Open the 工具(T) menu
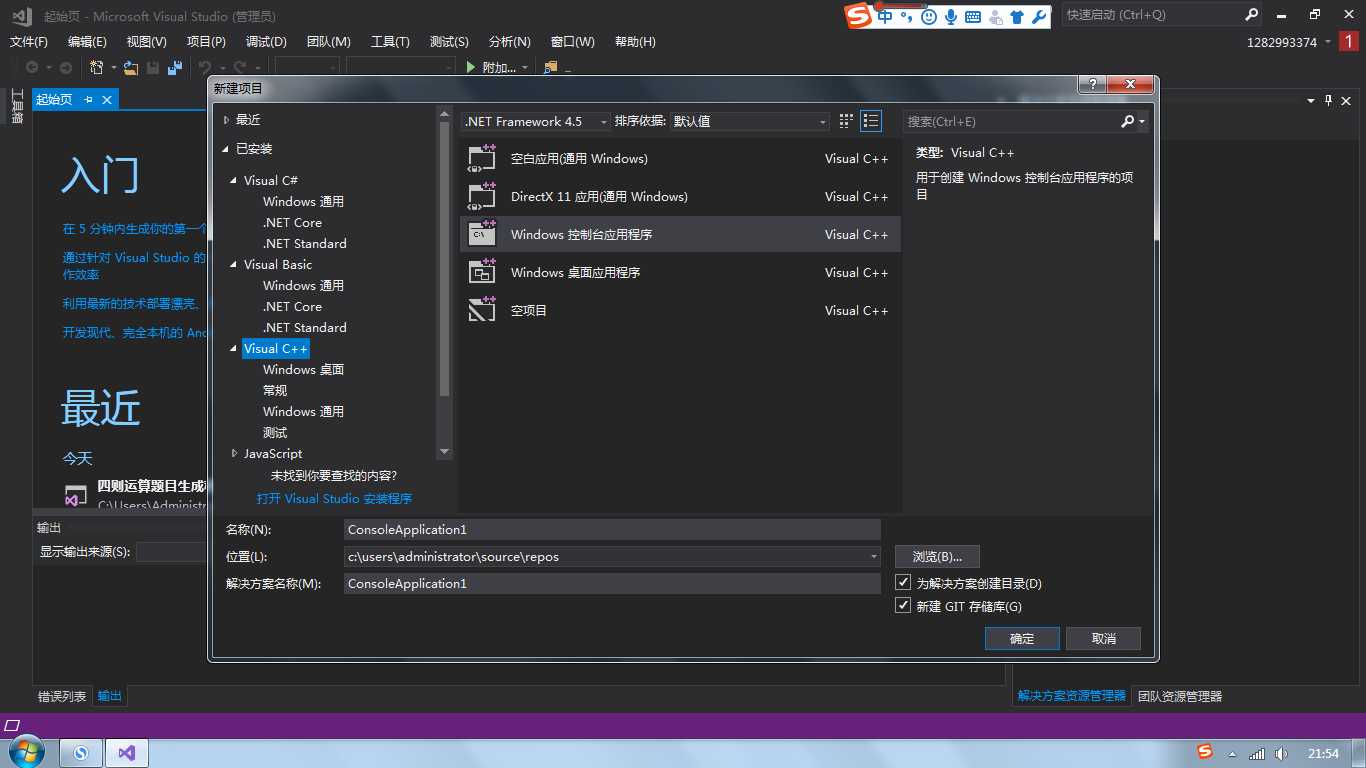The image size is (1366, 768). [390, 42]
